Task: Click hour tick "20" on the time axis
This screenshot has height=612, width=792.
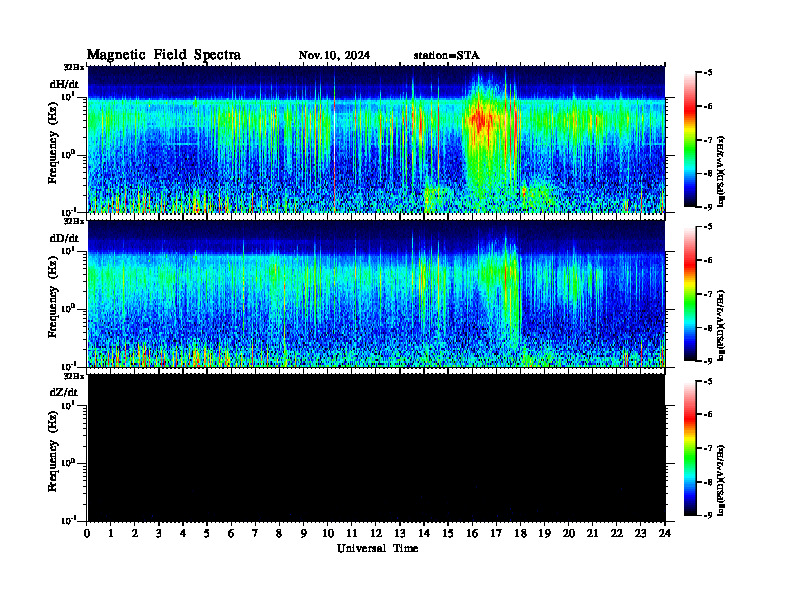Action: 568,534
